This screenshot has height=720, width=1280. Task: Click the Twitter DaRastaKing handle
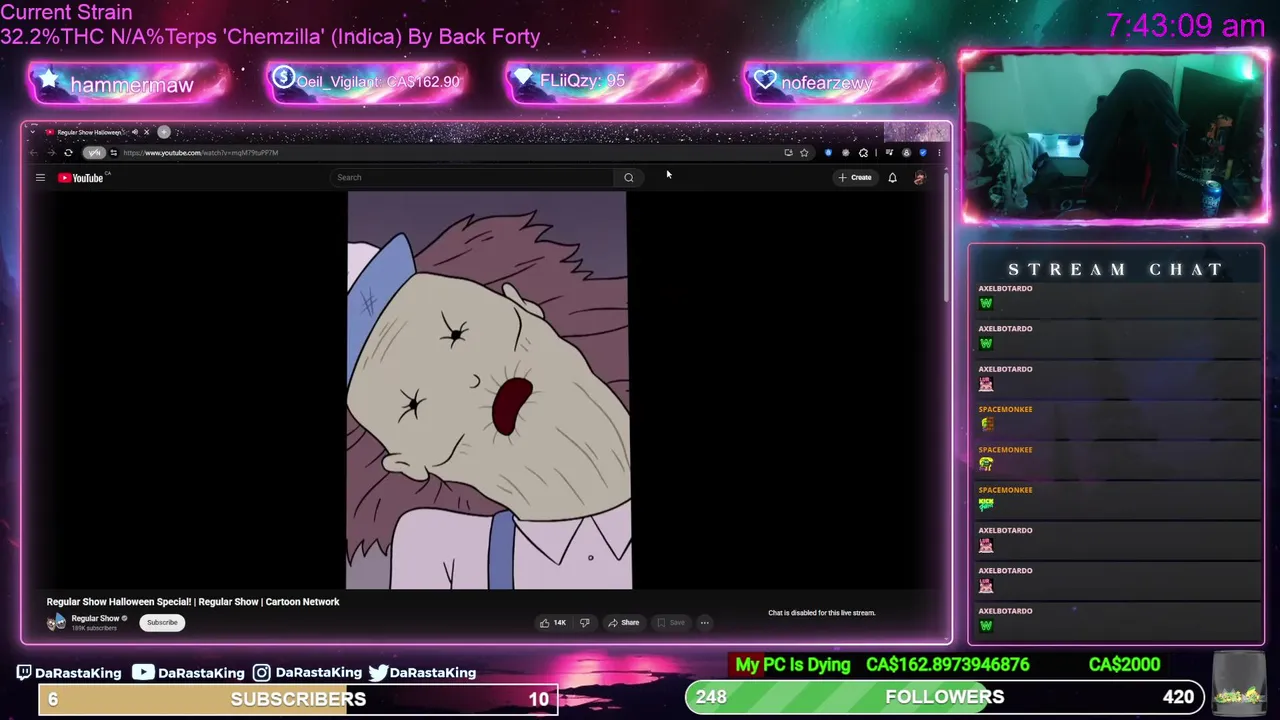(x=422, y=673)
